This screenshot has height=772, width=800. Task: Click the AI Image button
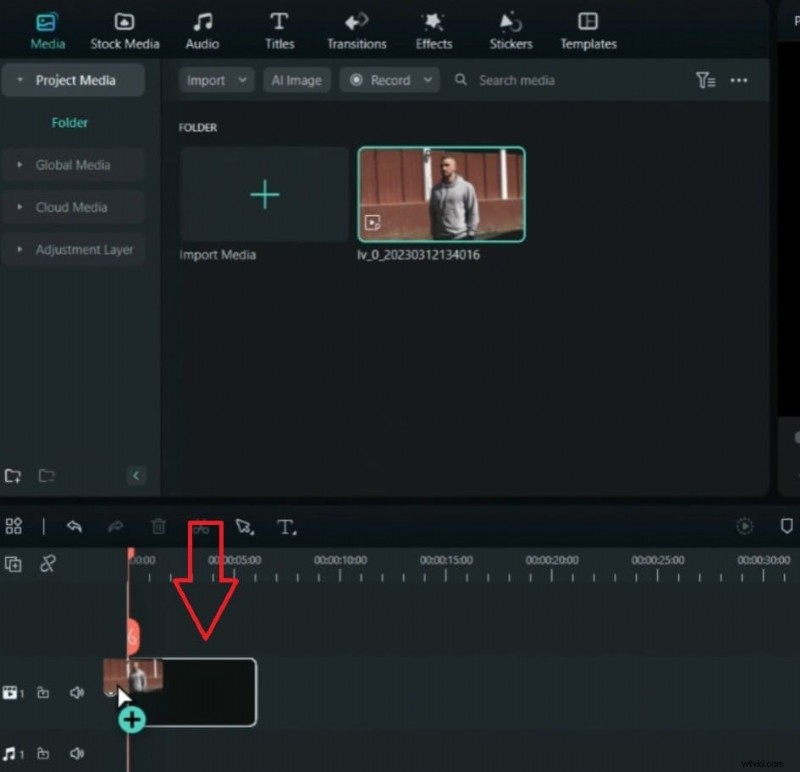296,80
